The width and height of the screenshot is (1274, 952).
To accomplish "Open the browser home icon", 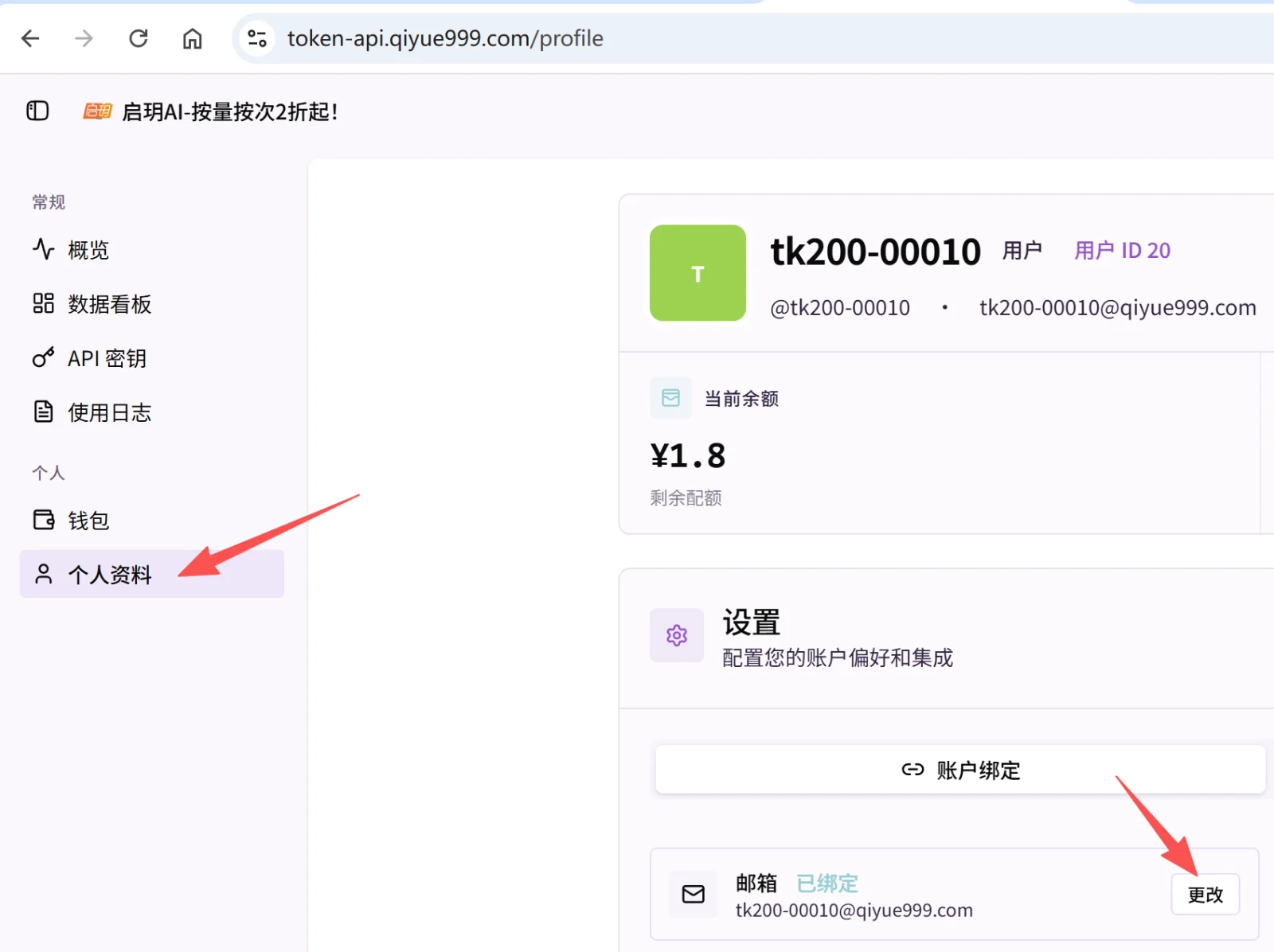I will [x=193, y=38].
